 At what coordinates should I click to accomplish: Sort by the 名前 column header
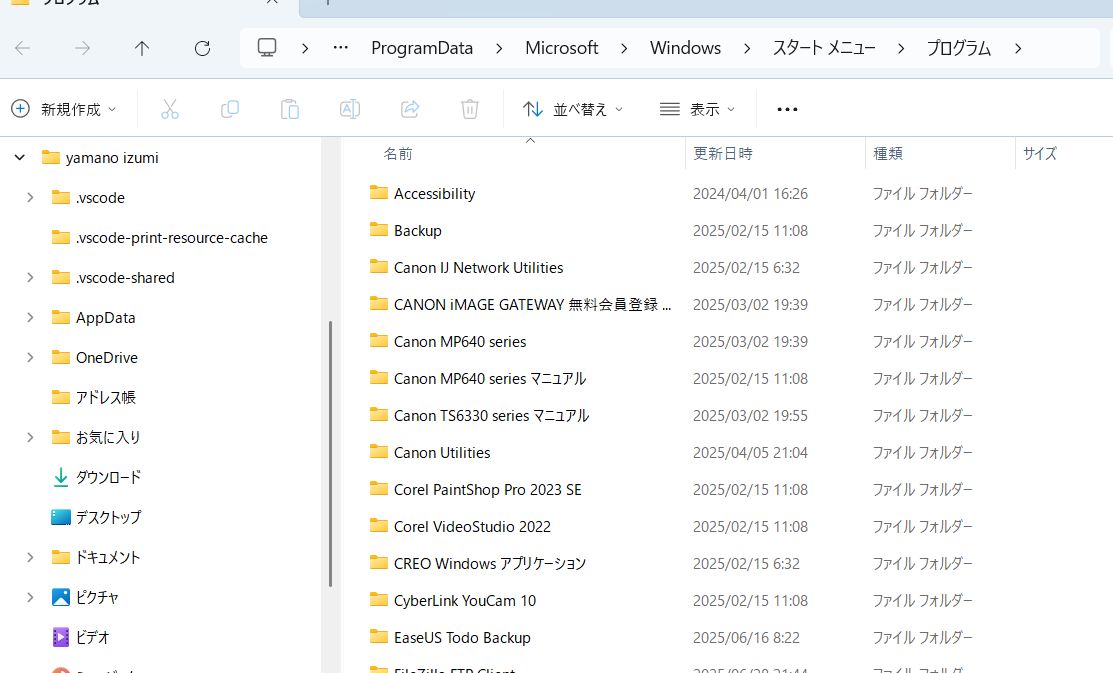click(398, 153)
